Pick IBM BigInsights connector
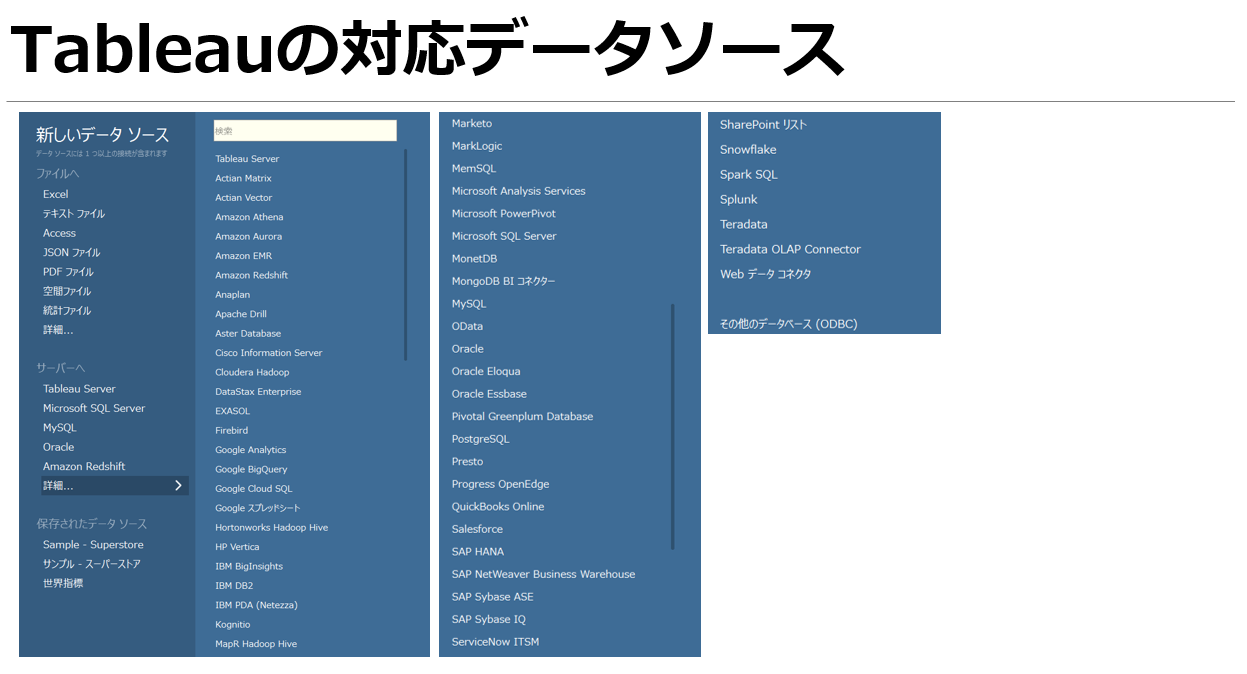Screen dimensions: 1247x674 (249, 566)
